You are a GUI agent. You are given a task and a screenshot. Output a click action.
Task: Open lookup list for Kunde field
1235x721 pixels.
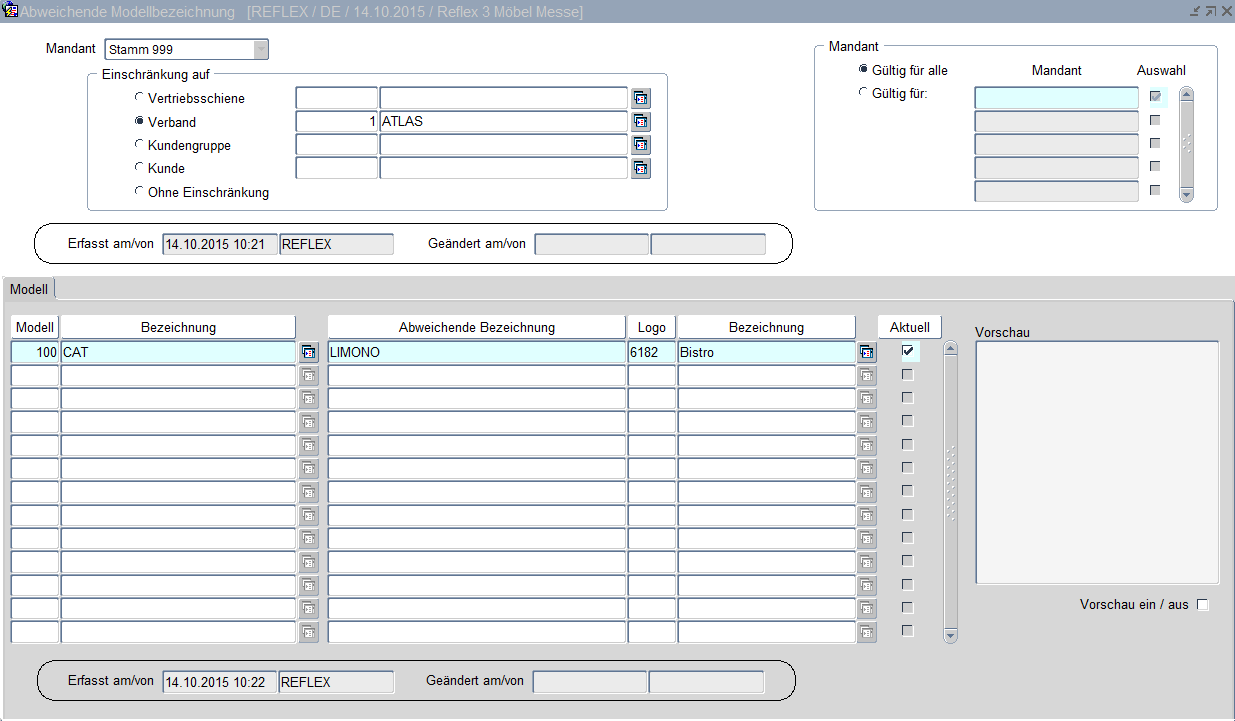pos(641,168)
